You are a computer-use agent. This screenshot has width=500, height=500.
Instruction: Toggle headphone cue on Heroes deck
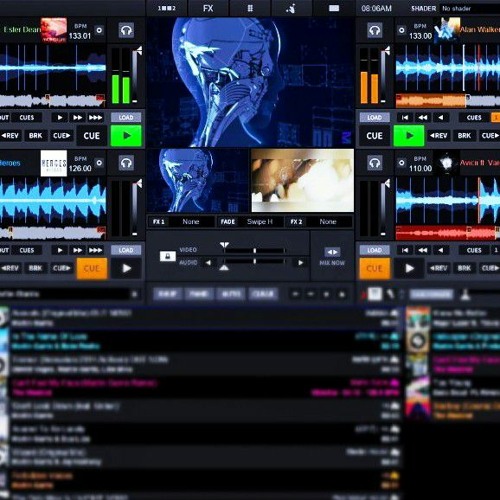(x=126, y=163)
